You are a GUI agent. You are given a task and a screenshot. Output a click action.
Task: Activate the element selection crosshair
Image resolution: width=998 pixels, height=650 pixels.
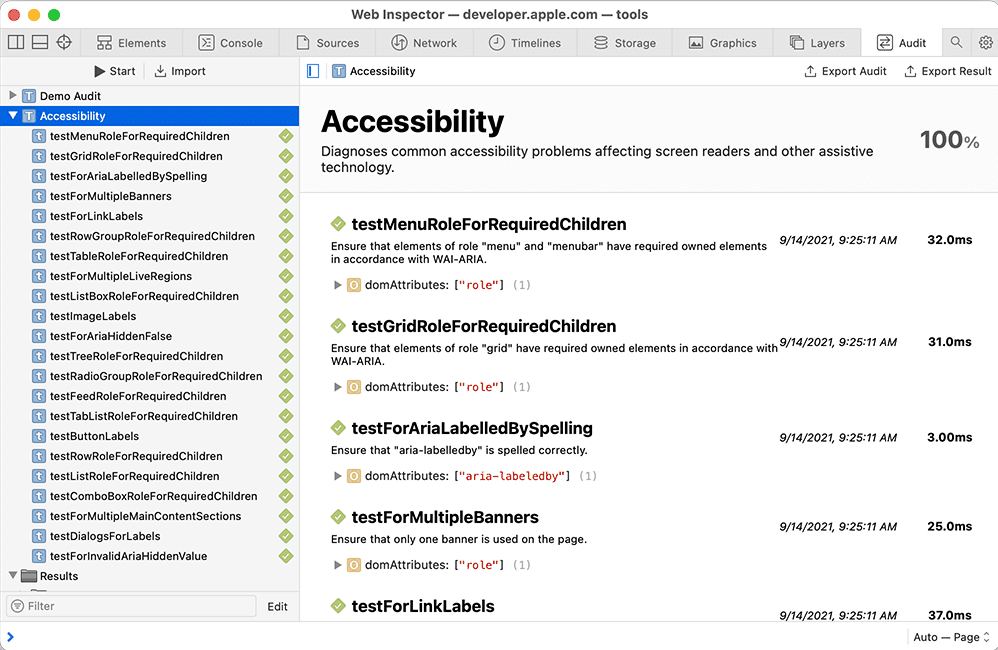64,43
